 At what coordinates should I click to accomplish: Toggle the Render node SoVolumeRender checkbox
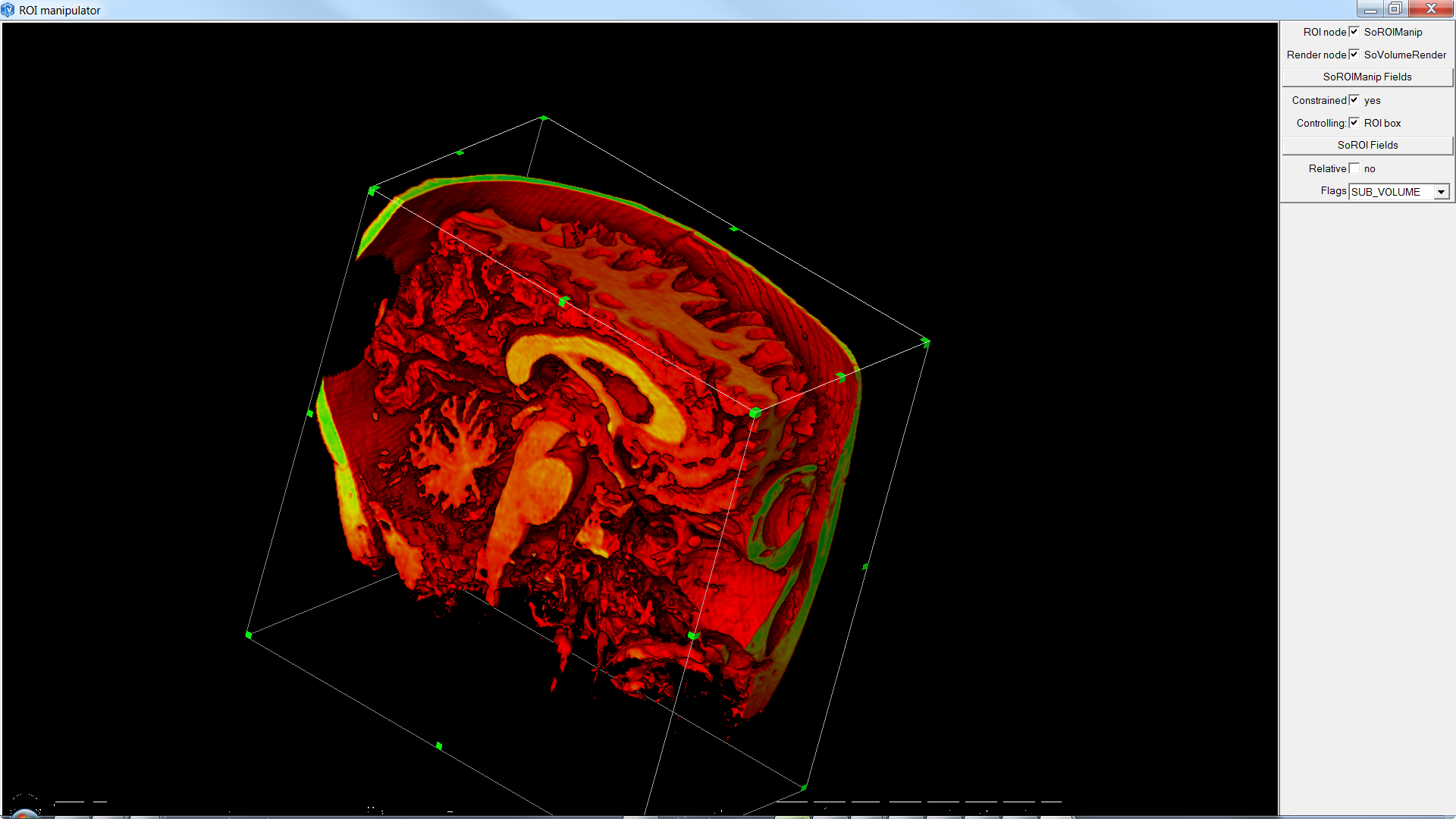coord(1354,55)
